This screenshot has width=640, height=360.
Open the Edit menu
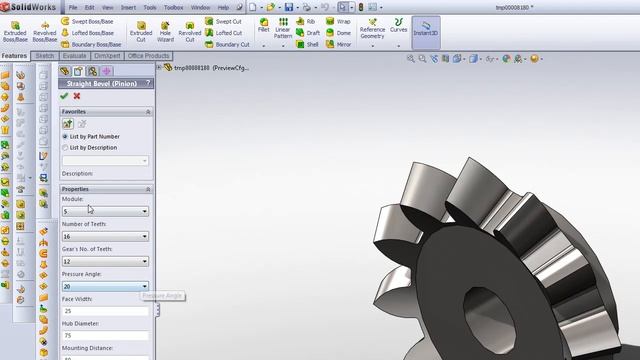[x=89, y=7]
